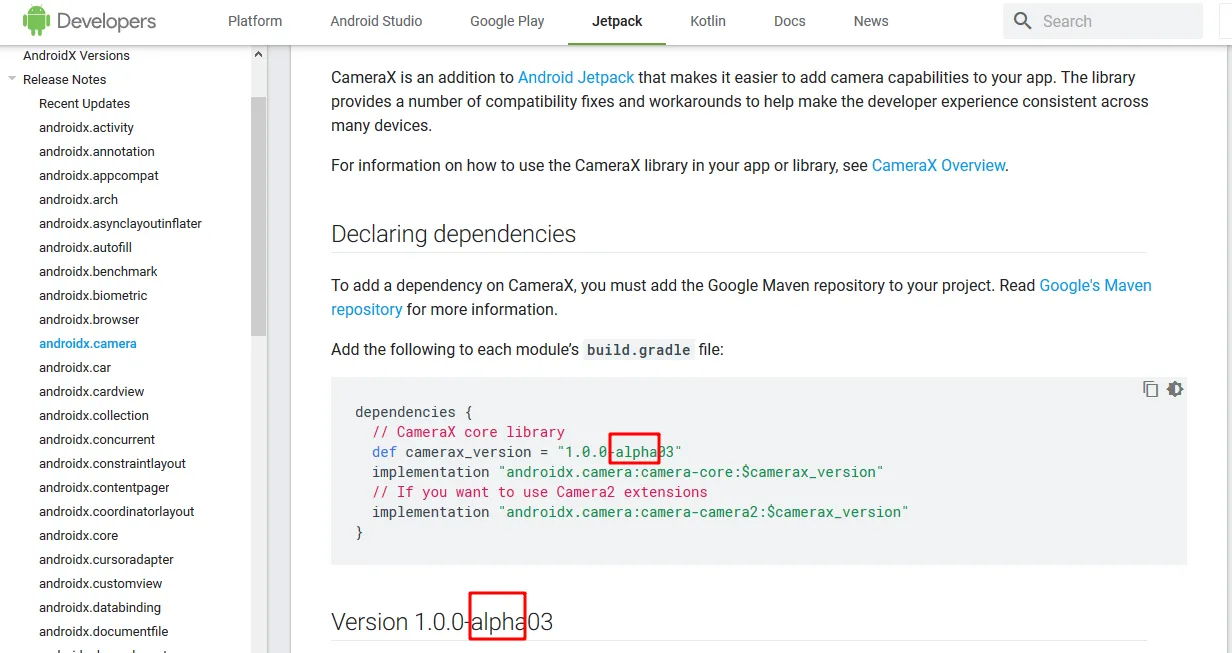Open the Google's Maven repository link
The image size is (1232, 653).
pyautogui.click(x=1095, y=285)
